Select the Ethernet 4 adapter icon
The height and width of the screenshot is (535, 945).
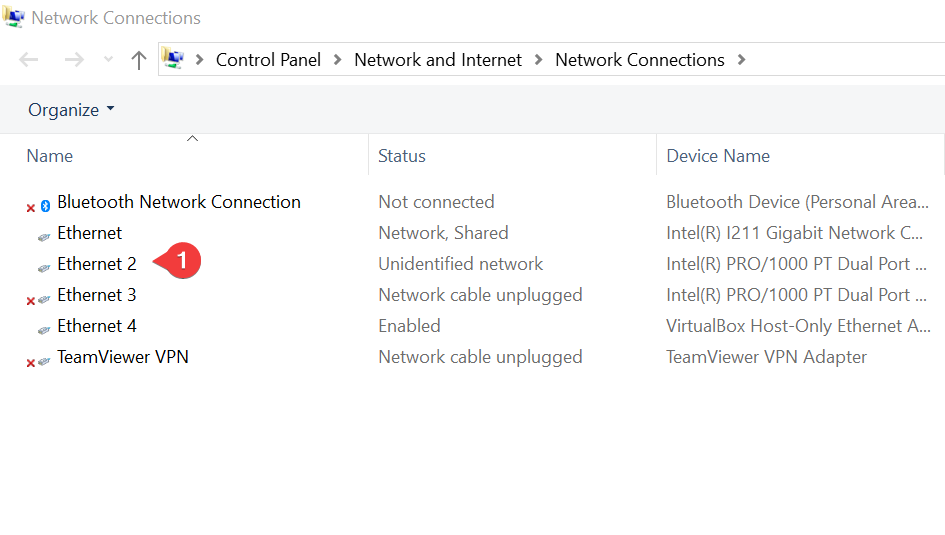pos(44,330)
